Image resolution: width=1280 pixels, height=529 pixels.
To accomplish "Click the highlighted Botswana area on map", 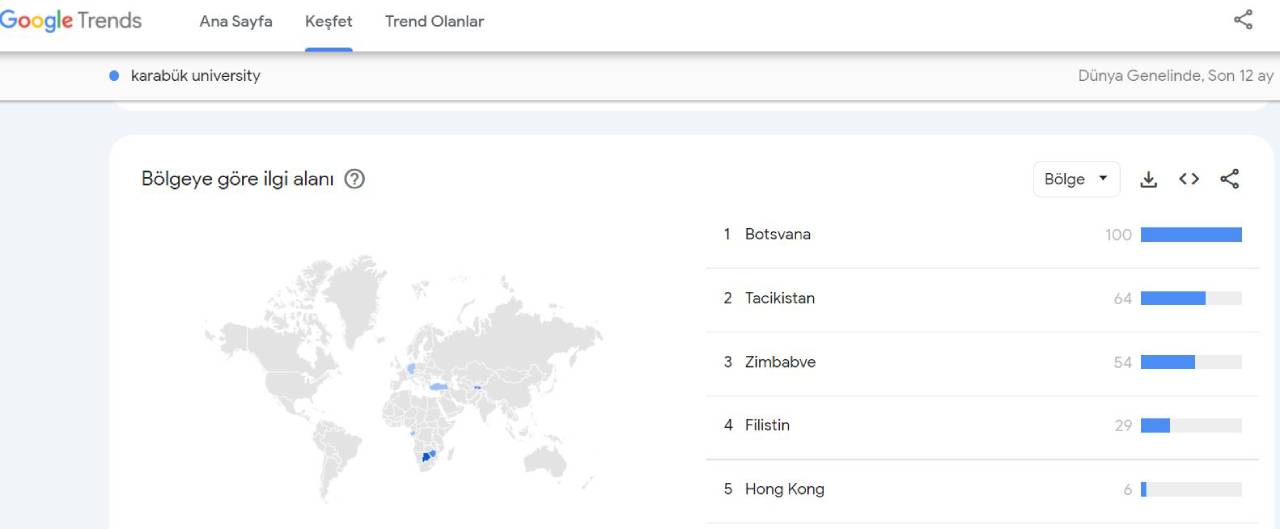I will coord(426,456).
